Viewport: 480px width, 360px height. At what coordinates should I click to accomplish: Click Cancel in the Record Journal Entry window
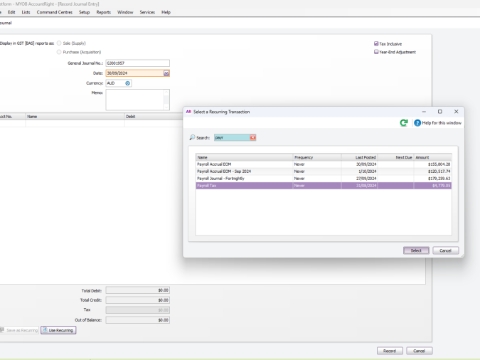click(x=419, y=351)
